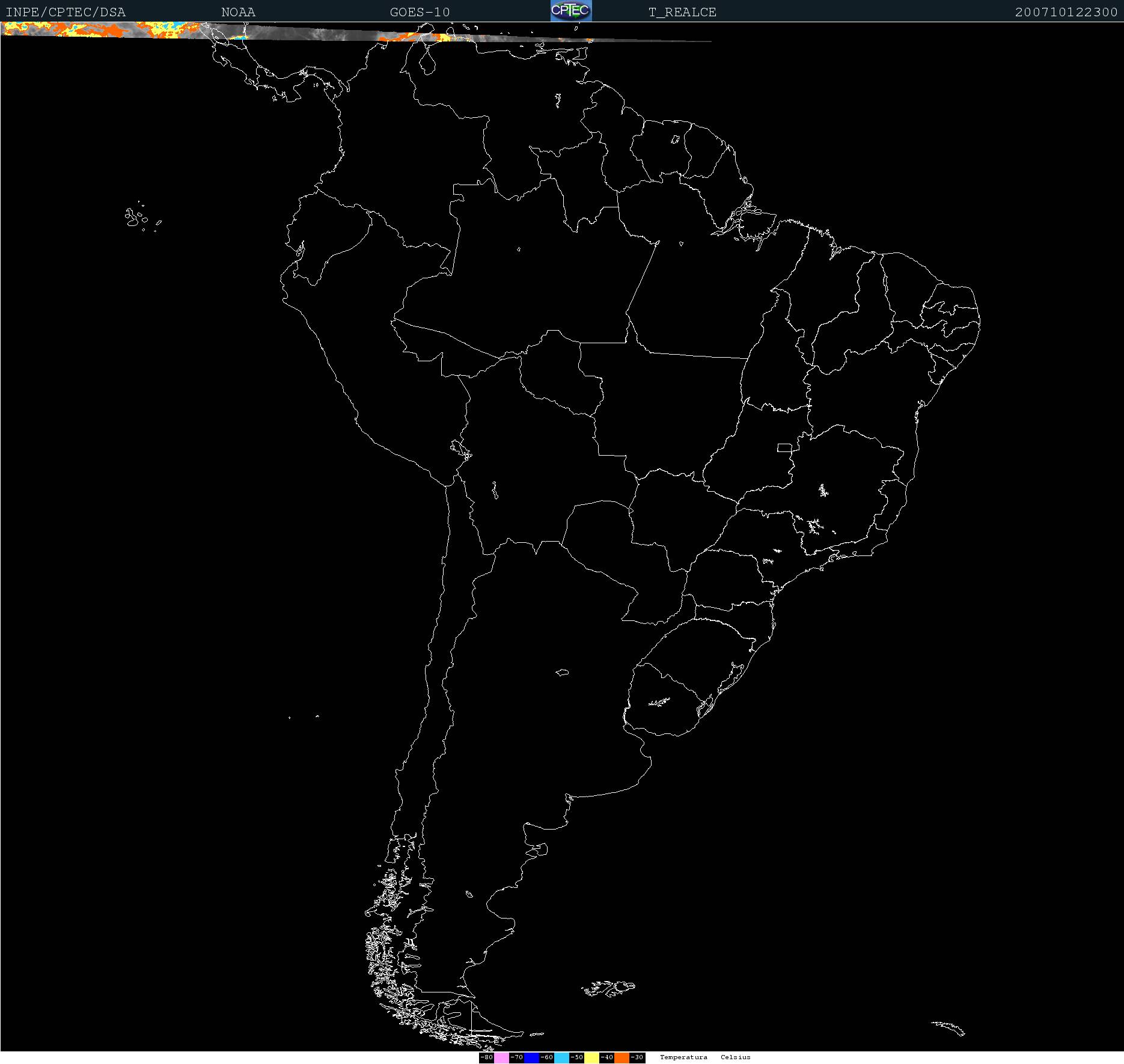Image resolution: width=1124 pixels, height=1064 pixels.
Task: Click the -50 legend value
Action: [577, 1057]
